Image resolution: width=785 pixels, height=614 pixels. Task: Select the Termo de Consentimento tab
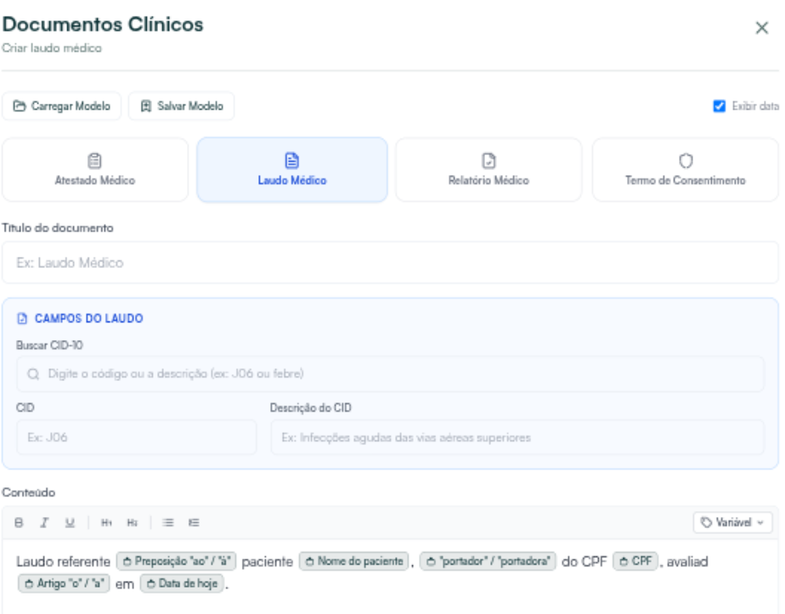click(x=685, y=170)
